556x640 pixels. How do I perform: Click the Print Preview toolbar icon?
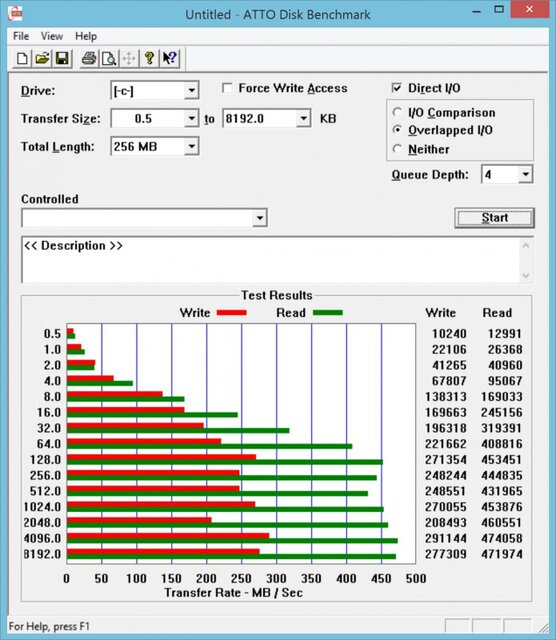click(x=109, y=58)
